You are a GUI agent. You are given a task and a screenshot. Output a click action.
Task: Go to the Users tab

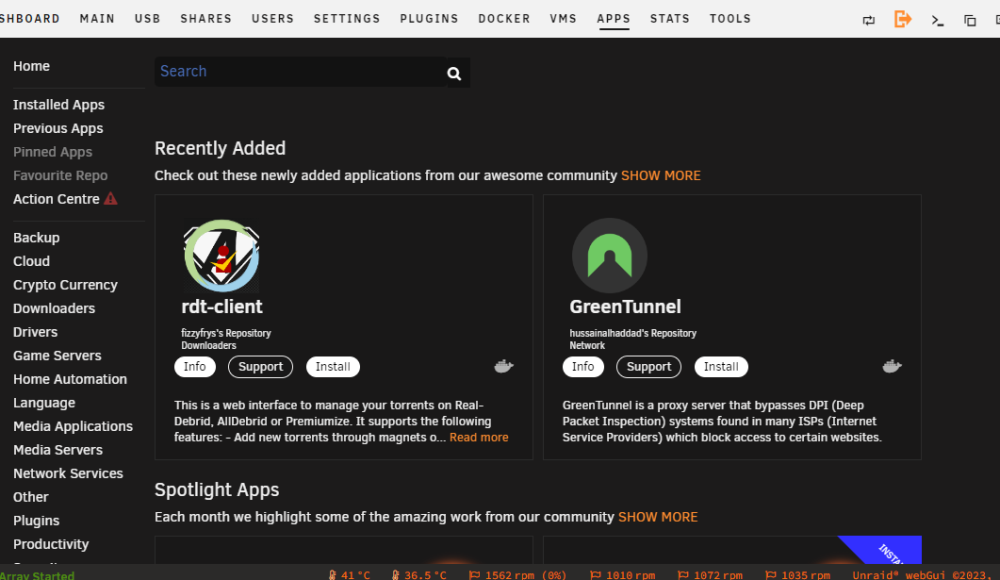pyautogui.click(x=272, y=19)
